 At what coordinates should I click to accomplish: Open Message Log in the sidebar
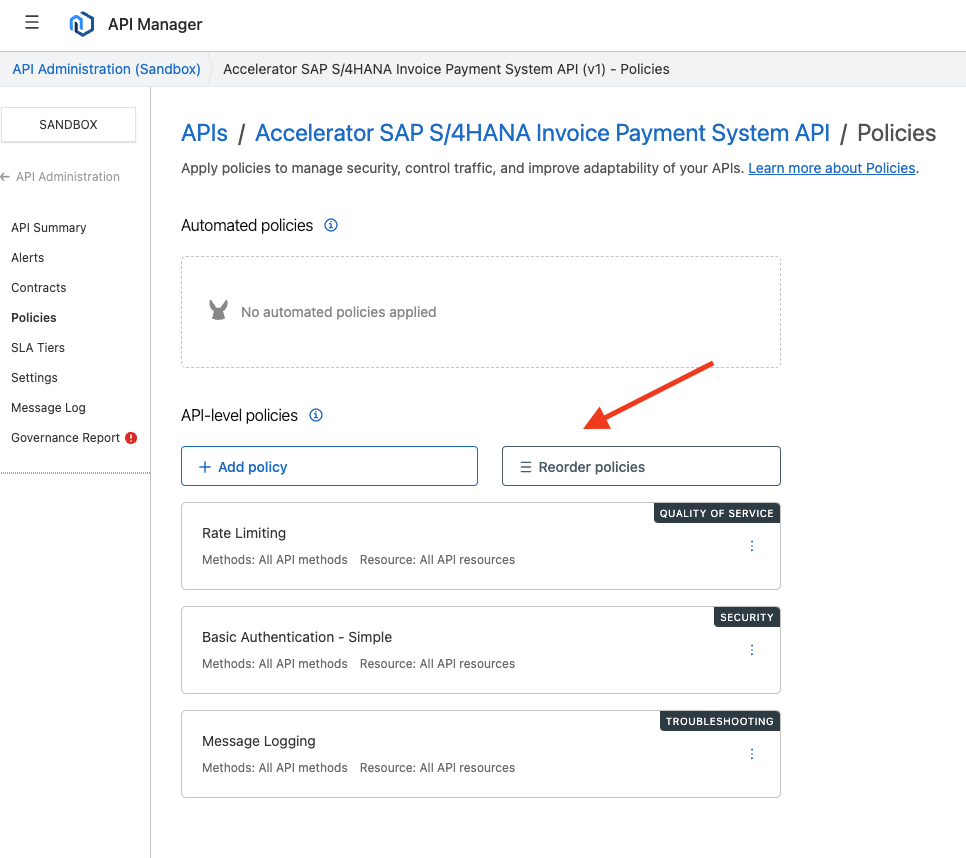(48, 408)
